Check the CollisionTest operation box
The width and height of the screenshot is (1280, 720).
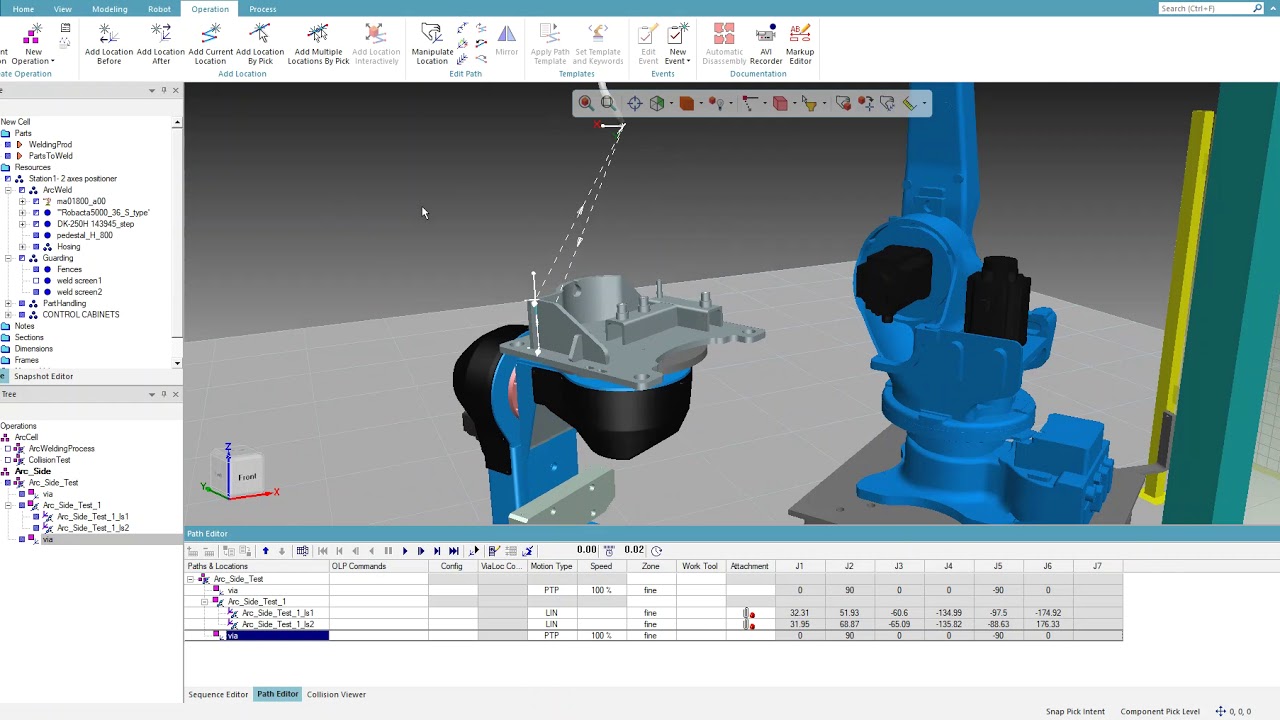[7, 460]
